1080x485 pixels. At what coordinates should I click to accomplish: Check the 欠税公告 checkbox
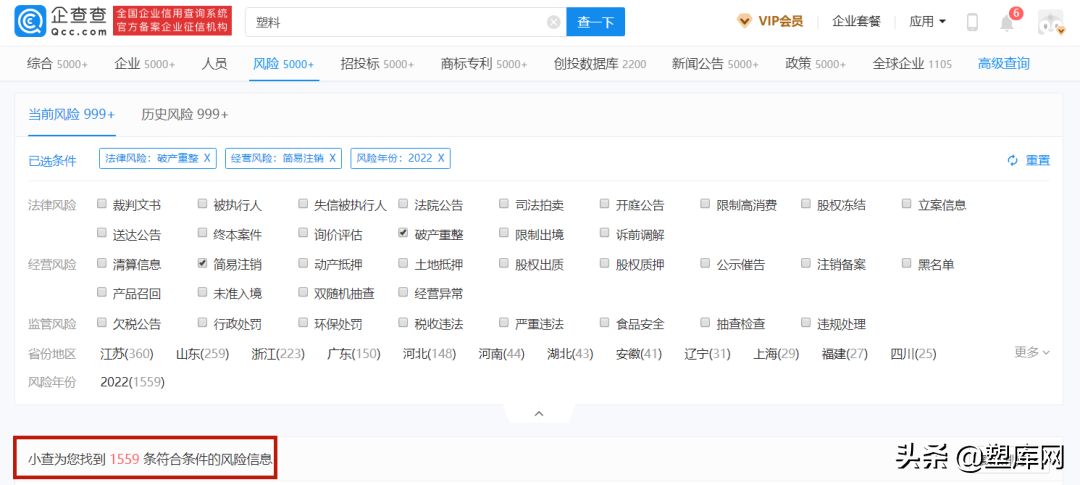[102, 322]
